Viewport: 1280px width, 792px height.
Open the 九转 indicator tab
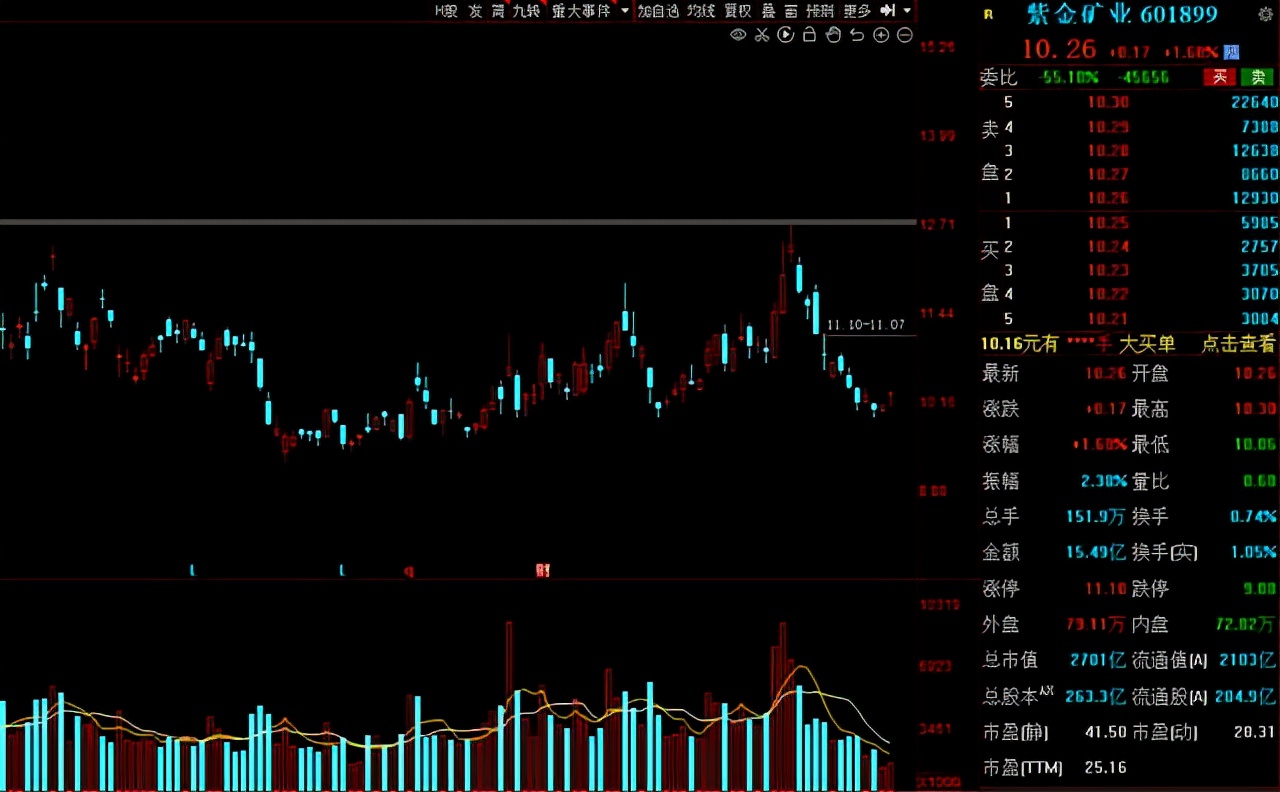[x=526, y=11]
